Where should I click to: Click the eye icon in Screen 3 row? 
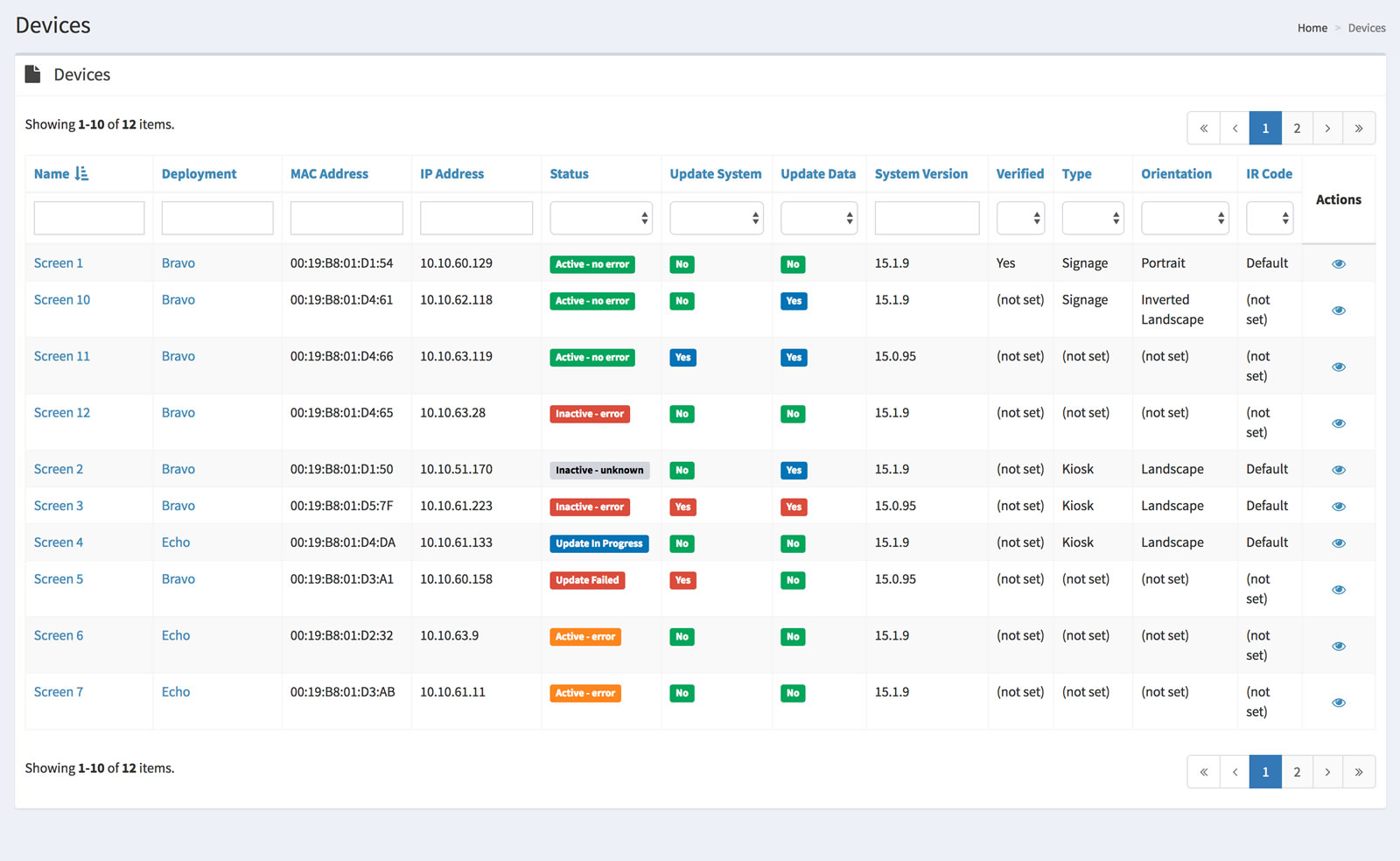coord(1338,507)
